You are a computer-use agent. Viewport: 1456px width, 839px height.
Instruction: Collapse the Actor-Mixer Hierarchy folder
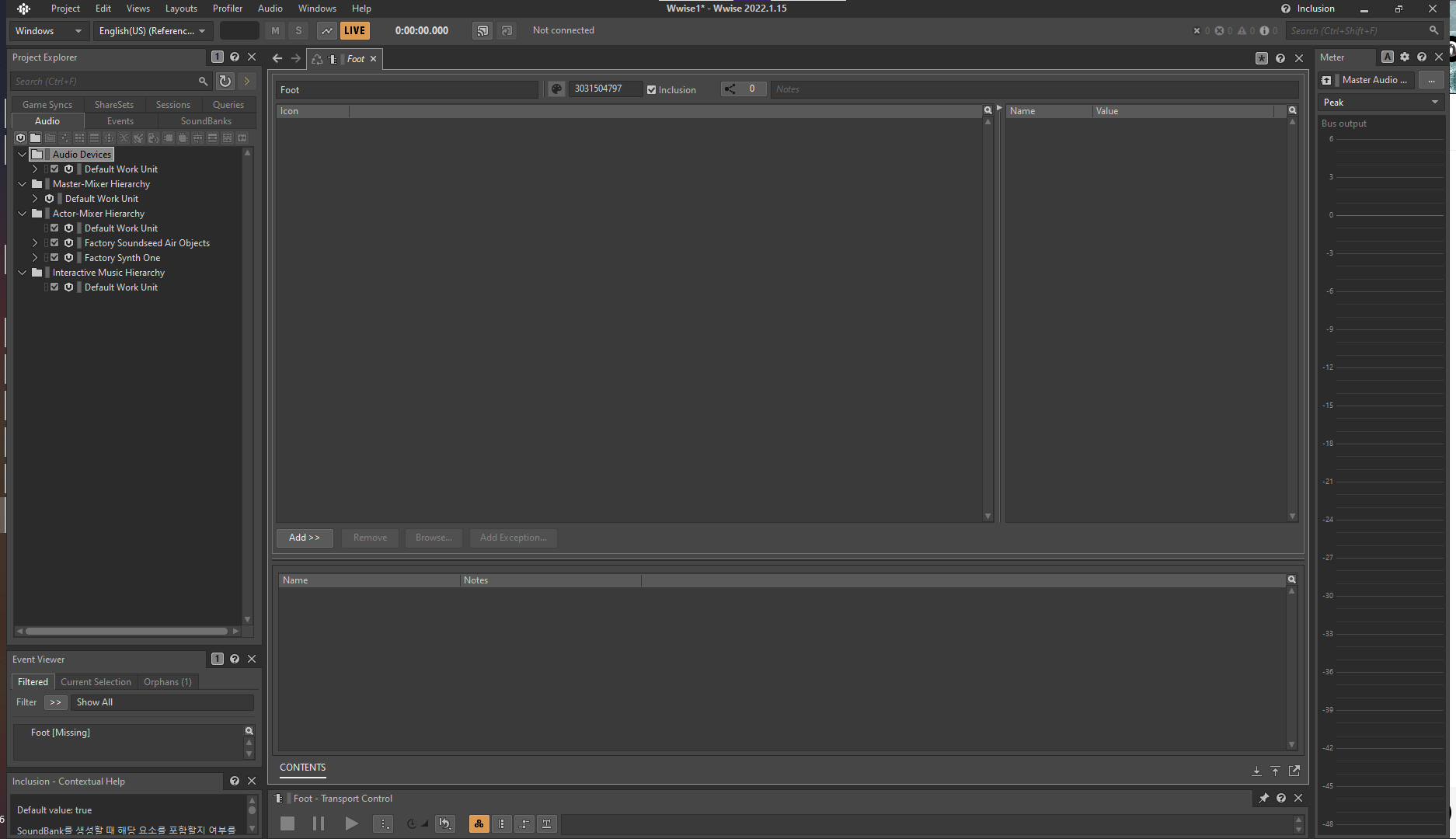point(23,213)
